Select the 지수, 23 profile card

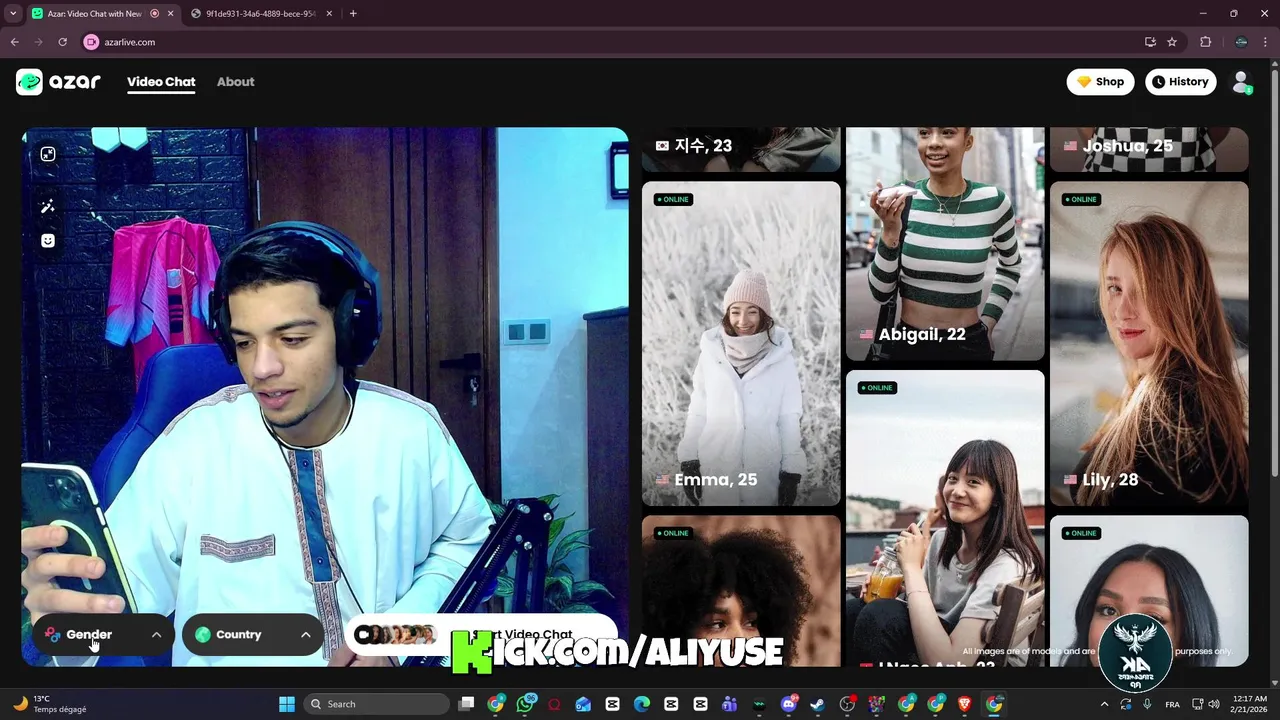741,149
